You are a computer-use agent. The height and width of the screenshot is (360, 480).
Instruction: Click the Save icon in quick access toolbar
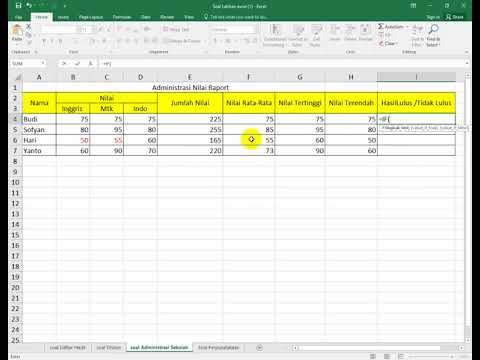pyautogui.click(x=19, y=5)
